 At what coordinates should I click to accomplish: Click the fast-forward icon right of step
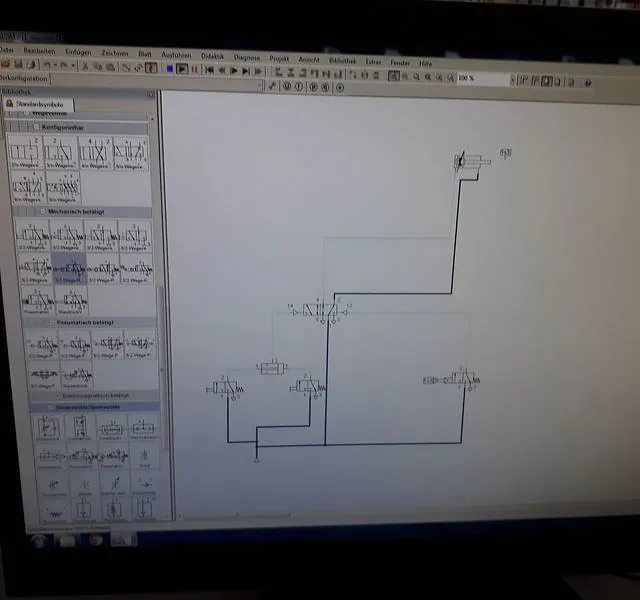258,71
